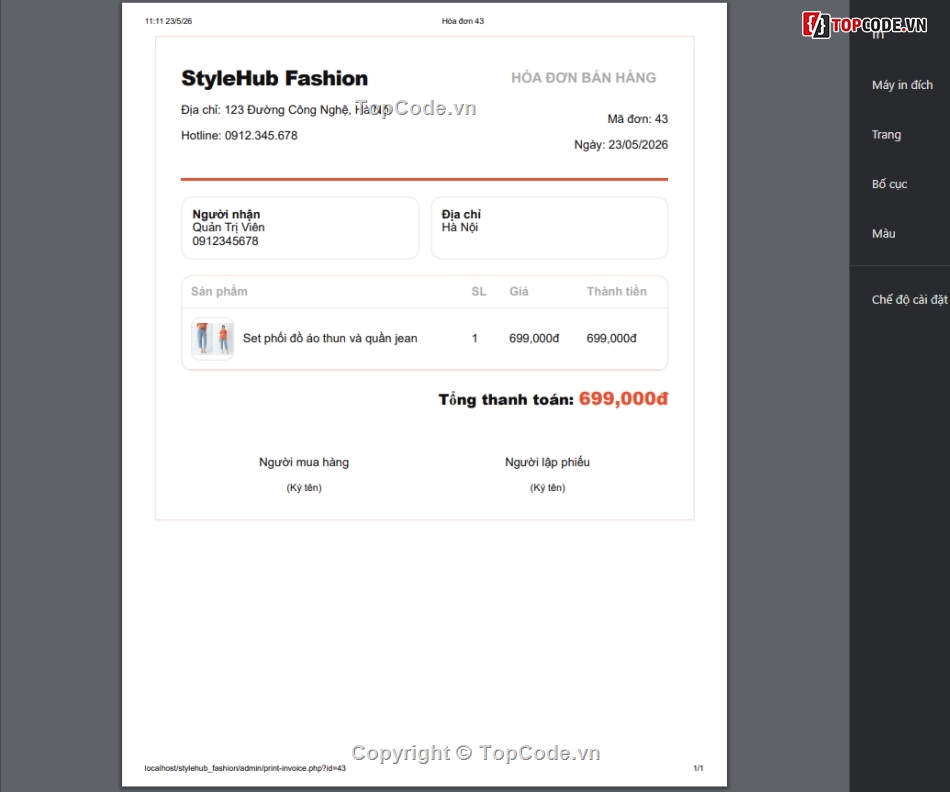Screen dimensions: 950x792
Task: Click the '11:11 23/5/26' print timestamp
Action: (168, 21)
